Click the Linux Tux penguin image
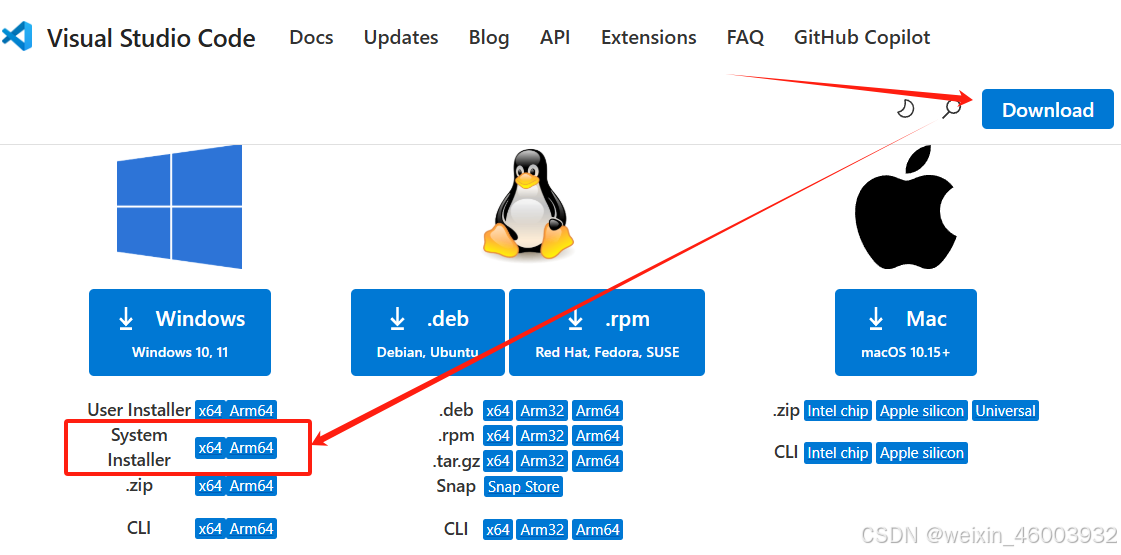The image size is (1121, 555). point(528,204)
